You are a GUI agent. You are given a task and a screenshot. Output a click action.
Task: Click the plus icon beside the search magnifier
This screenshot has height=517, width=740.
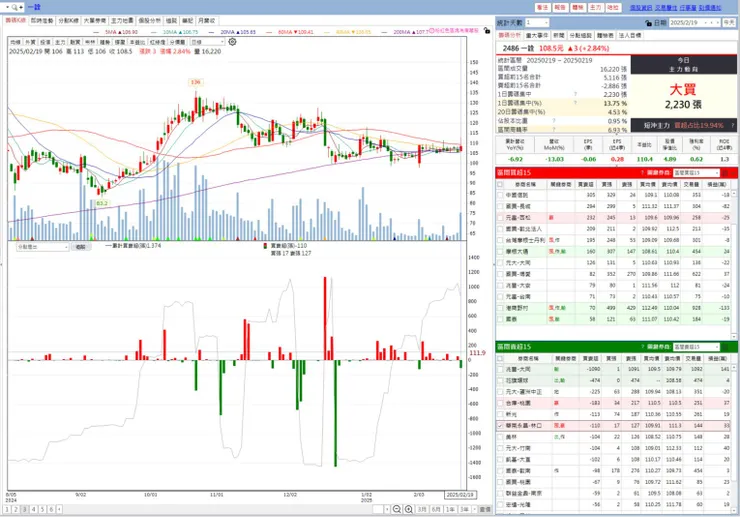click(x=21, y=7)
